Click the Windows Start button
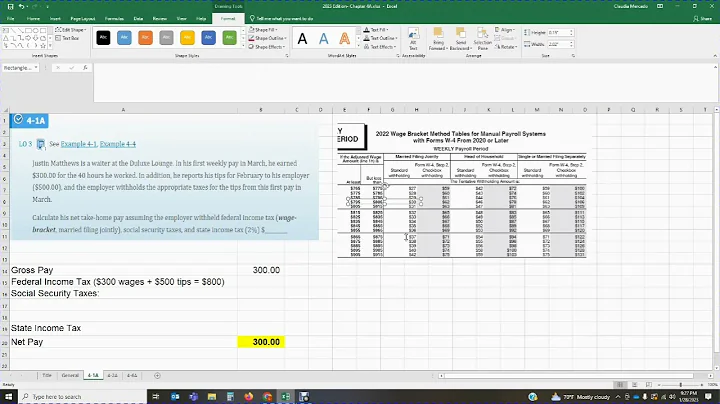720x404 pixels. (9, 397)
